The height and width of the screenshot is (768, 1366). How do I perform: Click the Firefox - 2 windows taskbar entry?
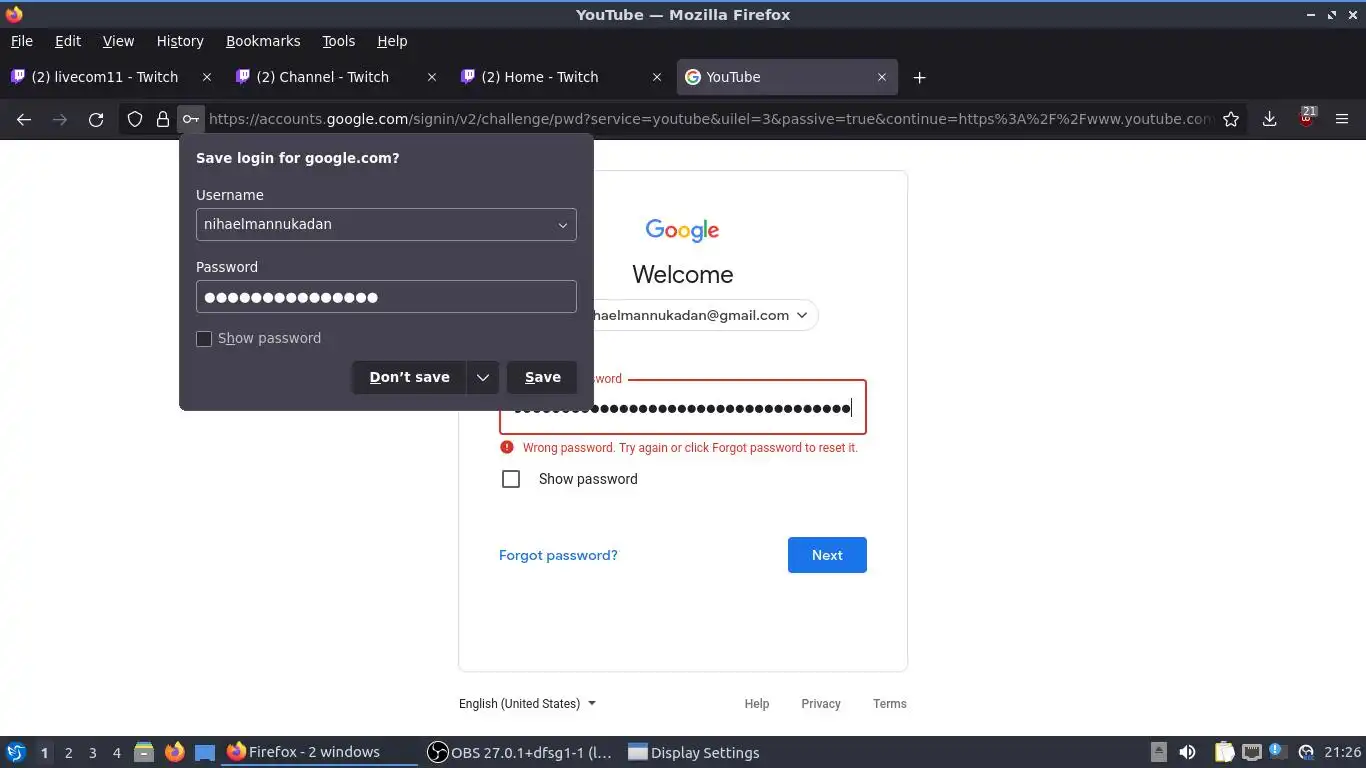(x=319, y=752)
